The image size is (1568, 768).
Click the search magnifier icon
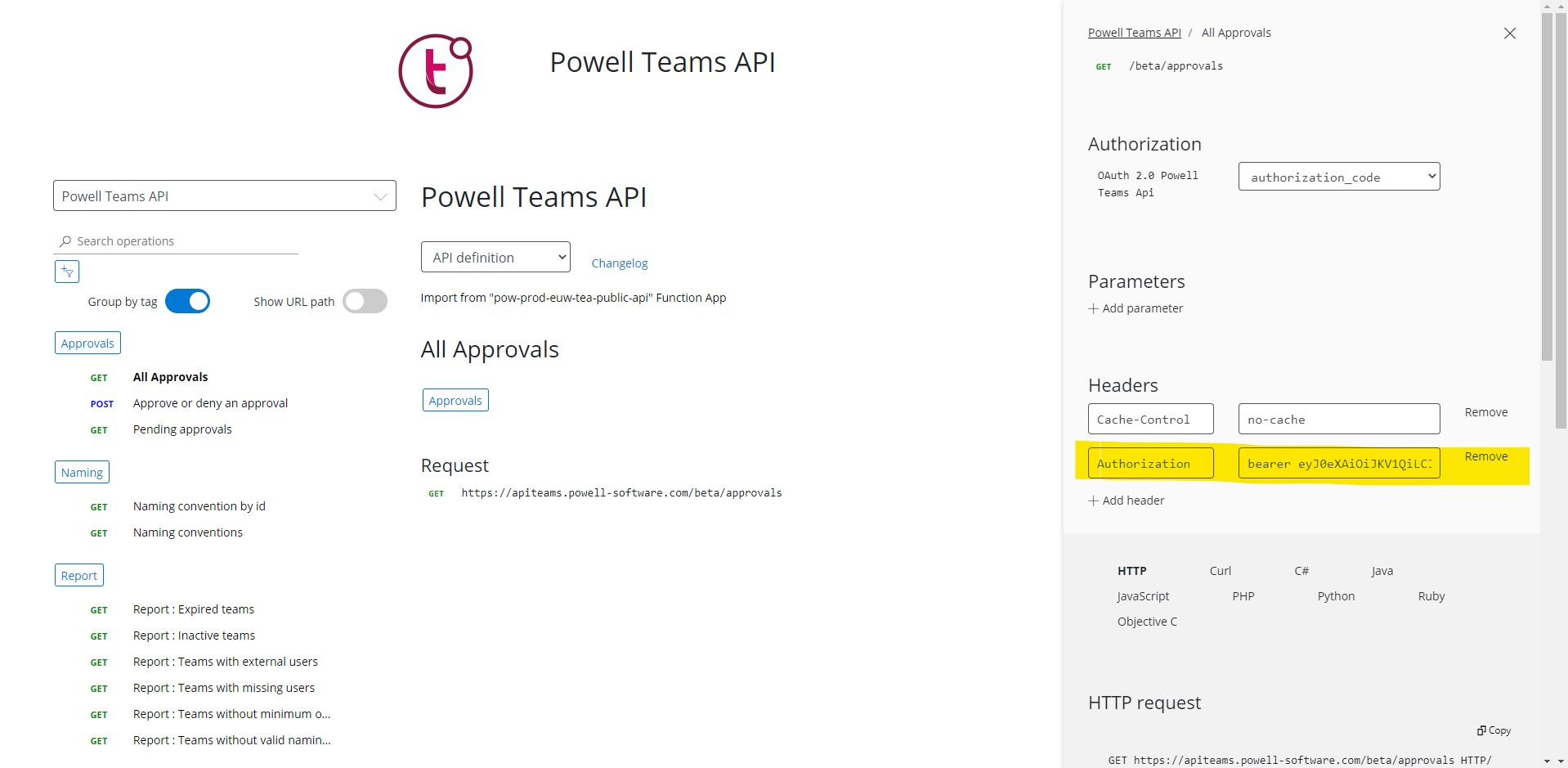[x=65, y=241]
